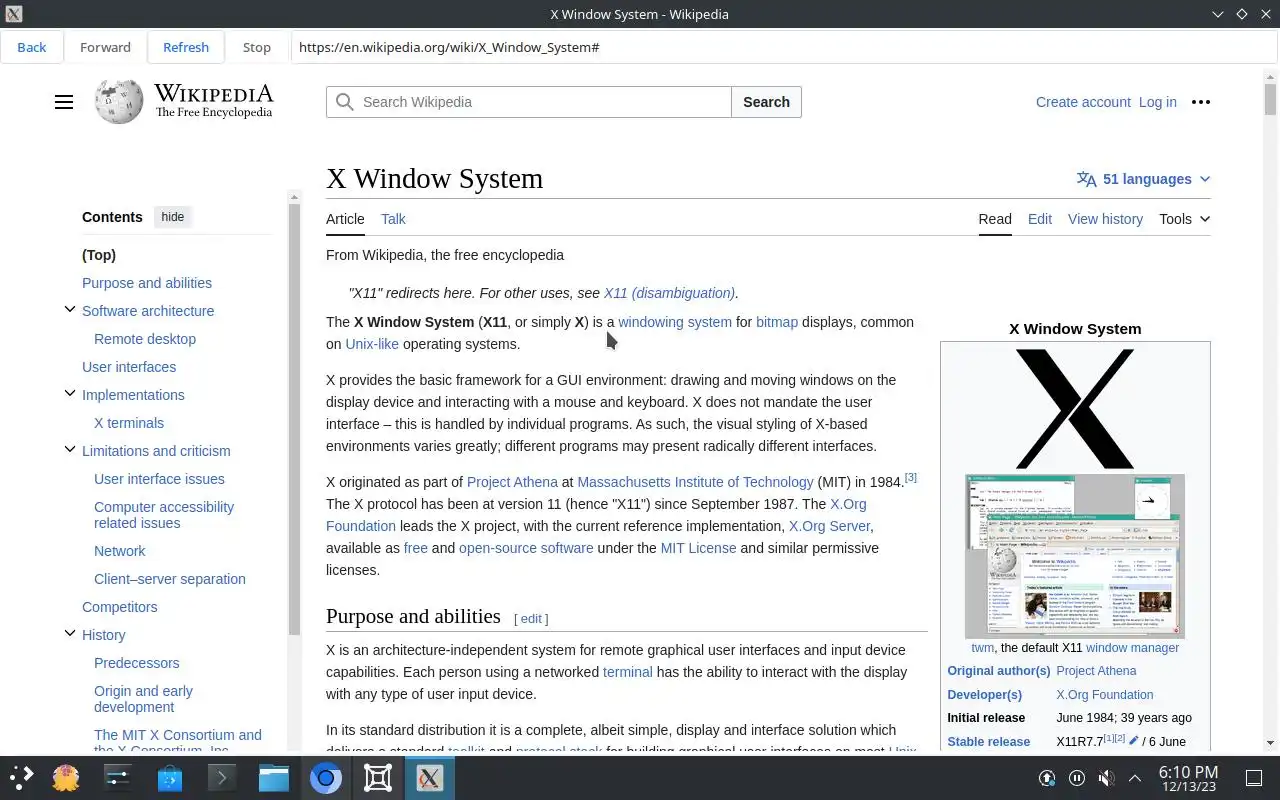Click the Search button
The image size is (1280, 800).
(767, 102)
